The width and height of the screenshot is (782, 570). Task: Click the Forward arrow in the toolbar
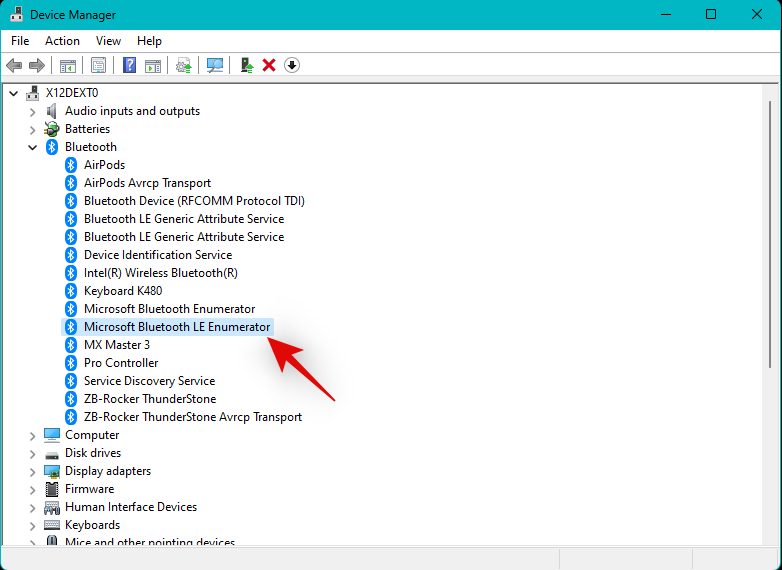point(37,65)
